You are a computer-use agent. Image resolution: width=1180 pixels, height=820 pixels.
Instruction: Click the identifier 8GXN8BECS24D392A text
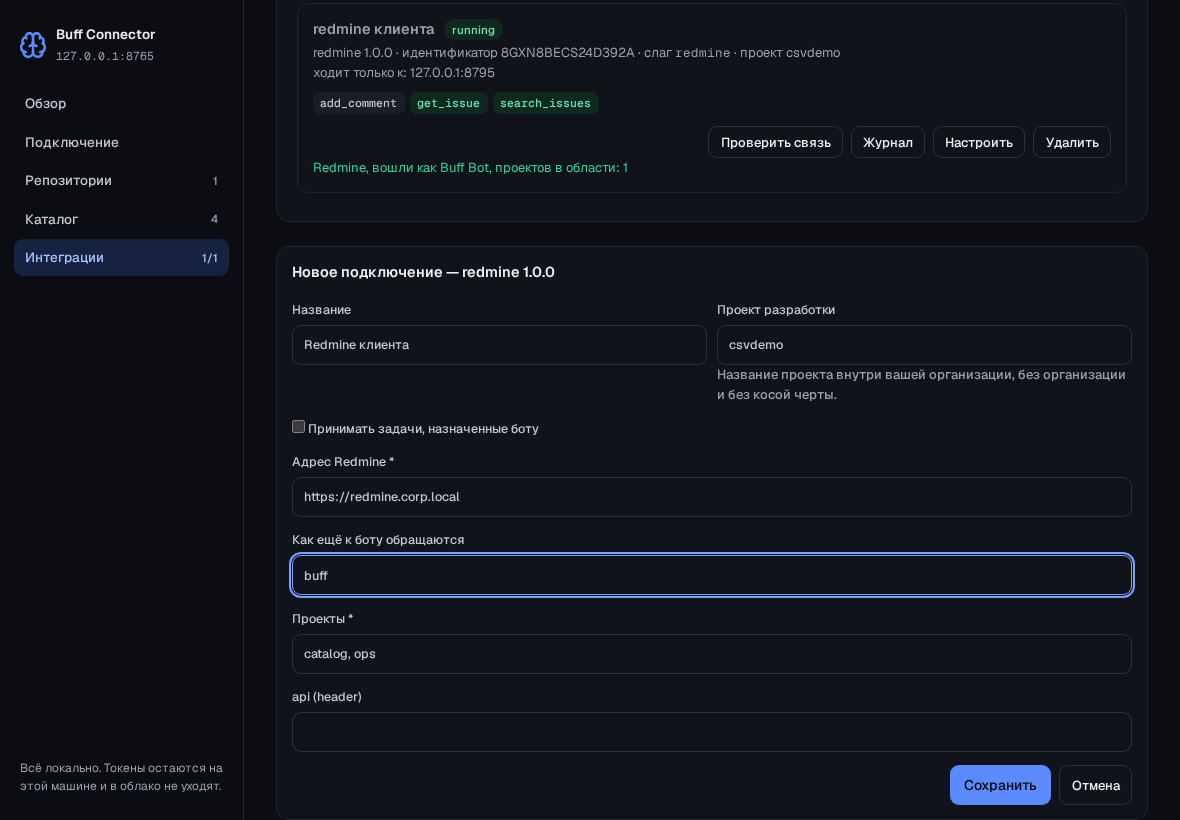click(567, 53)
